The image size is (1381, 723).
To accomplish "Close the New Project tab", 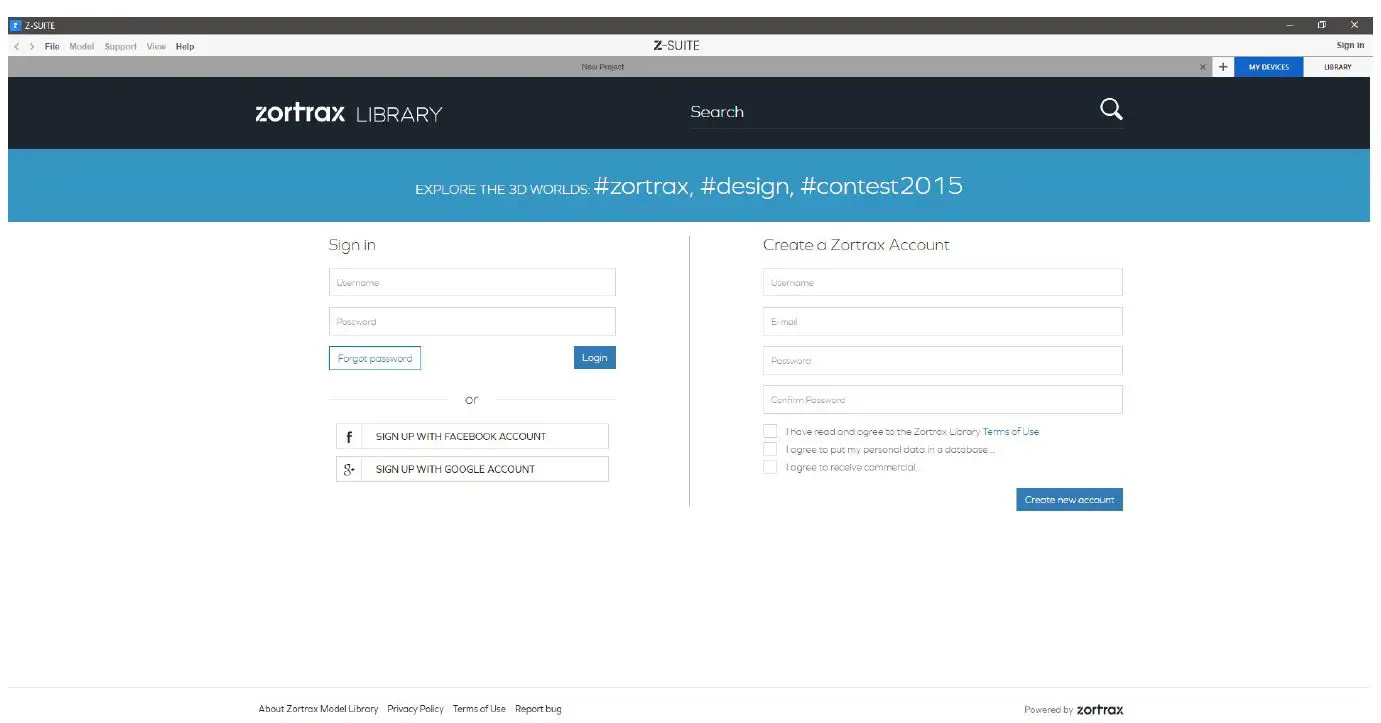I will pos(1203,66).
